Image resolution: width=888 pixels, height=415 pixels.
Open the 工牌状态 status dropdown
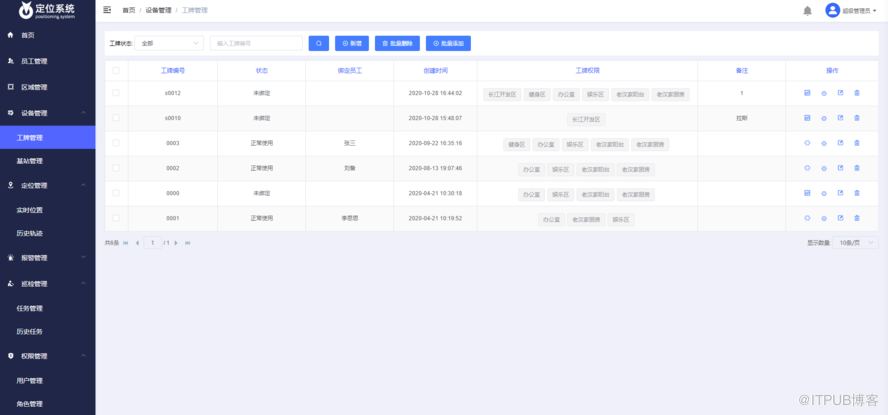(x=171, y=44)
